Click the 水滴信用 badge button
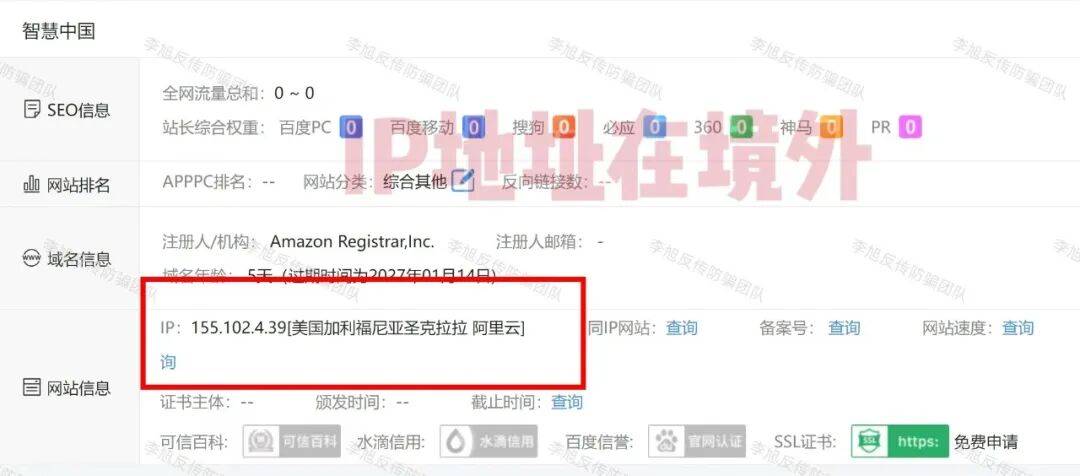This screenshot has width=1080, height=476. tap(488, 442)
